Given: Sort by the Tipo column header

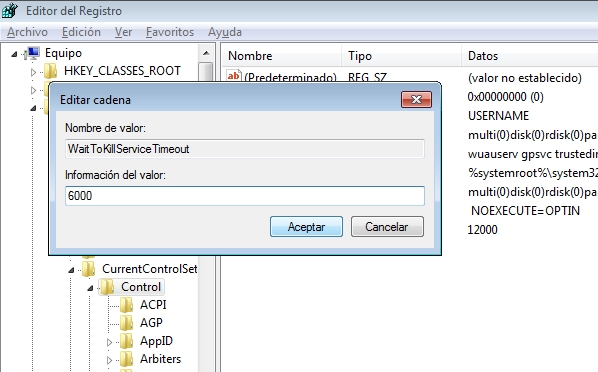Looking at the screenshot, I should pos(401,56).
